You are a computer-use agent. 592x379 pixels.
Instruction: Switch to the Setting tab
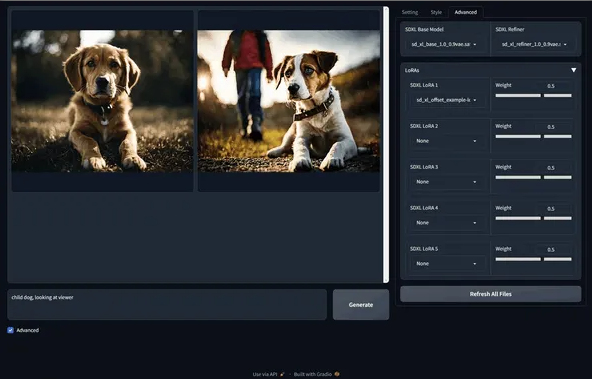(x=410, y=12)
